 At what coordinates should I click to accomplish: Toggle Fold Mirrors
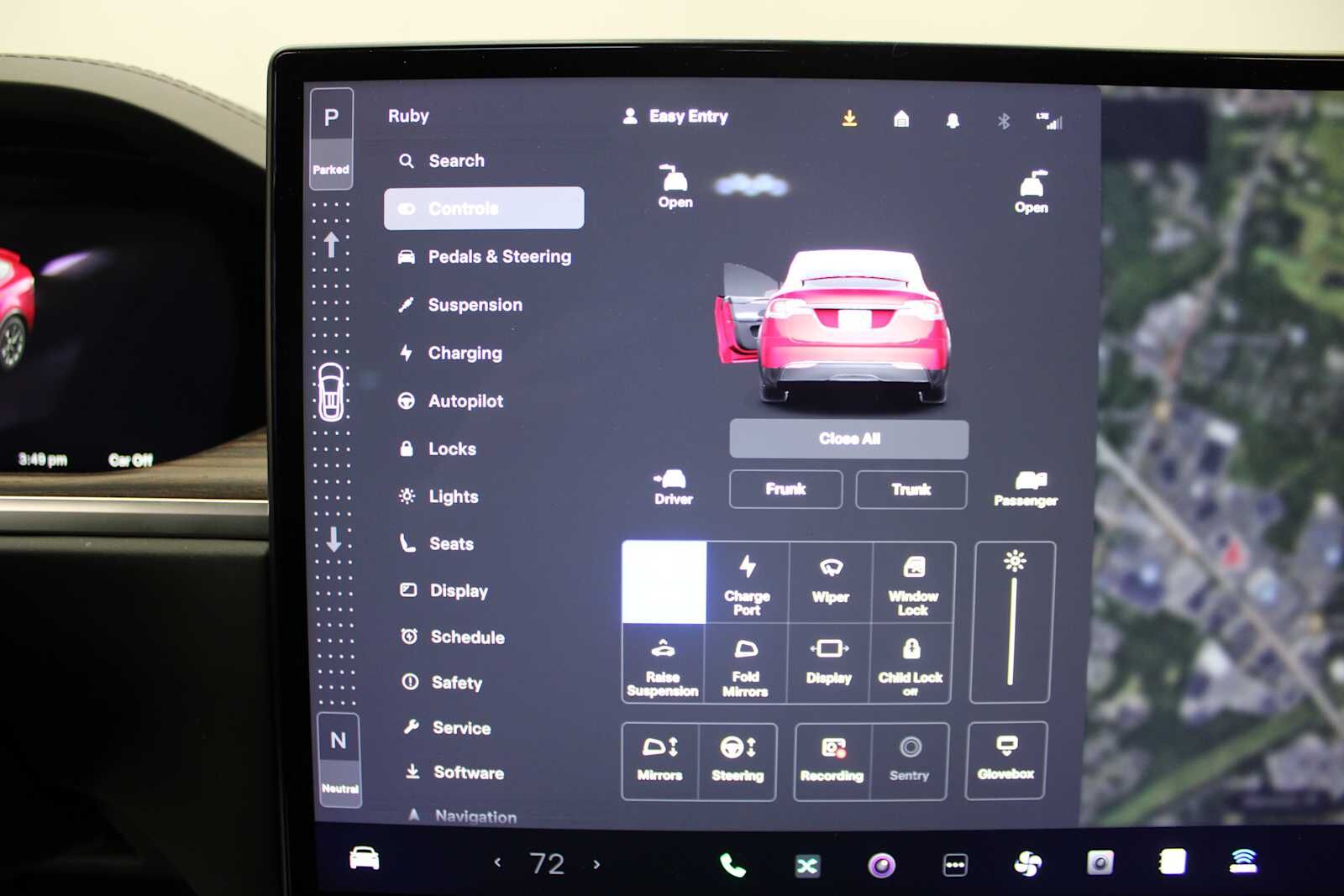(x=746, y=665)
